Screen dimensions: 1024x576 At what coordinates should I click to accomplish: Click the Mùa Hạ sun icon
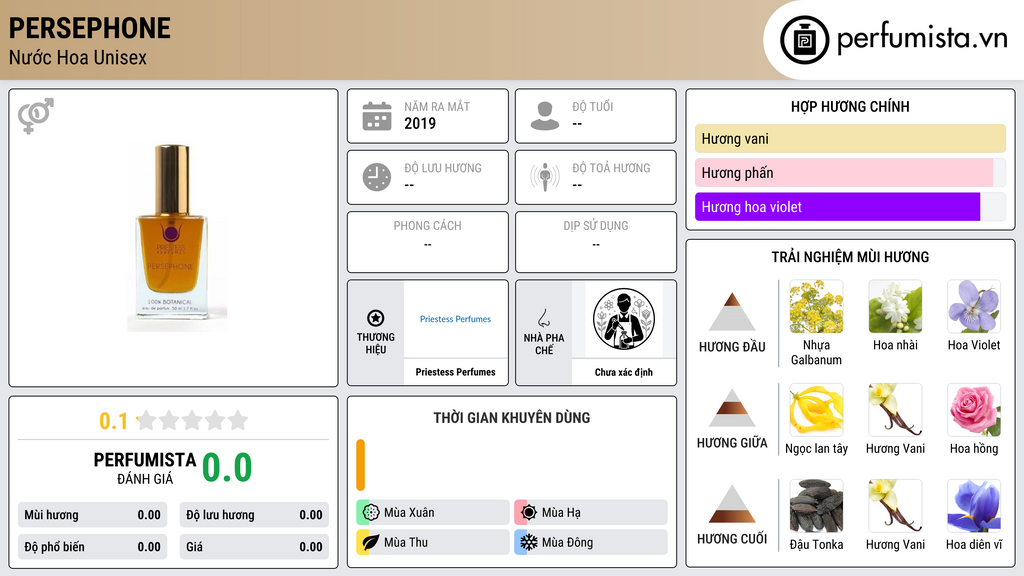pyautogui.click(x=529, y=512)
